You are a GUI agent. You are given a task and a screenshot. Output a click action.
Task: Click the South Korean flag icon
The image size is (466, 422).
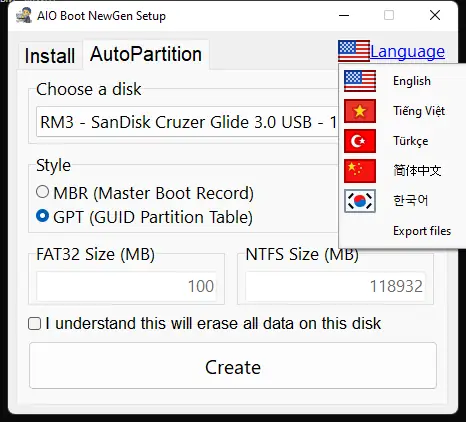tap(360, 201)
